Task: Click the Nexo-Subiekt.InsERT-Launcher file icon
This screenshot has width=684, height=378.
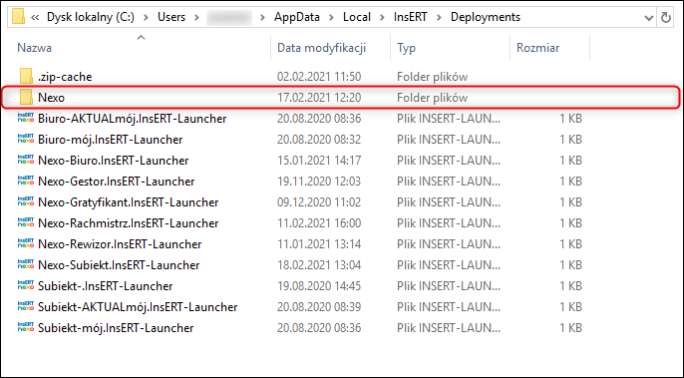Action: click(26, 264)
